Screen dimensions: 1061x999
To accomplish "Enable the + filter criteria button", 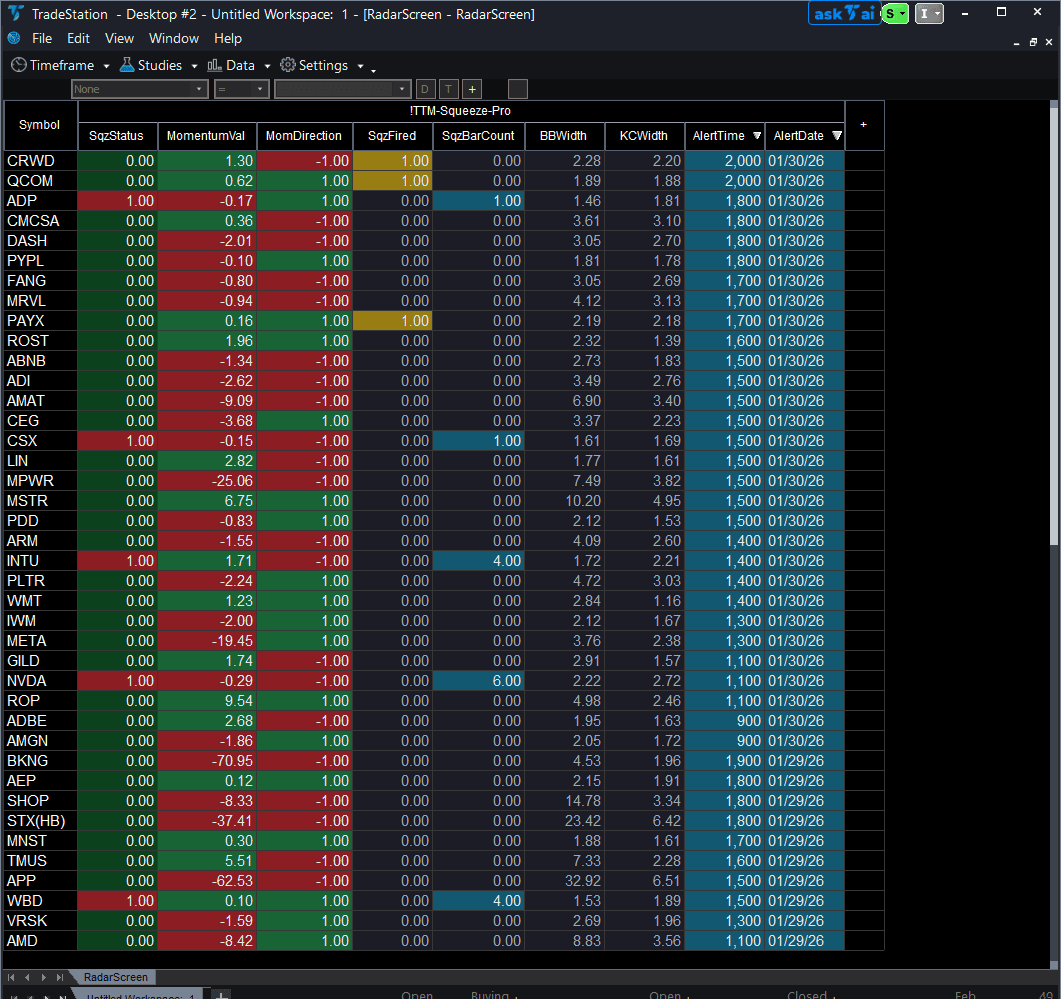I will [471, 88].
